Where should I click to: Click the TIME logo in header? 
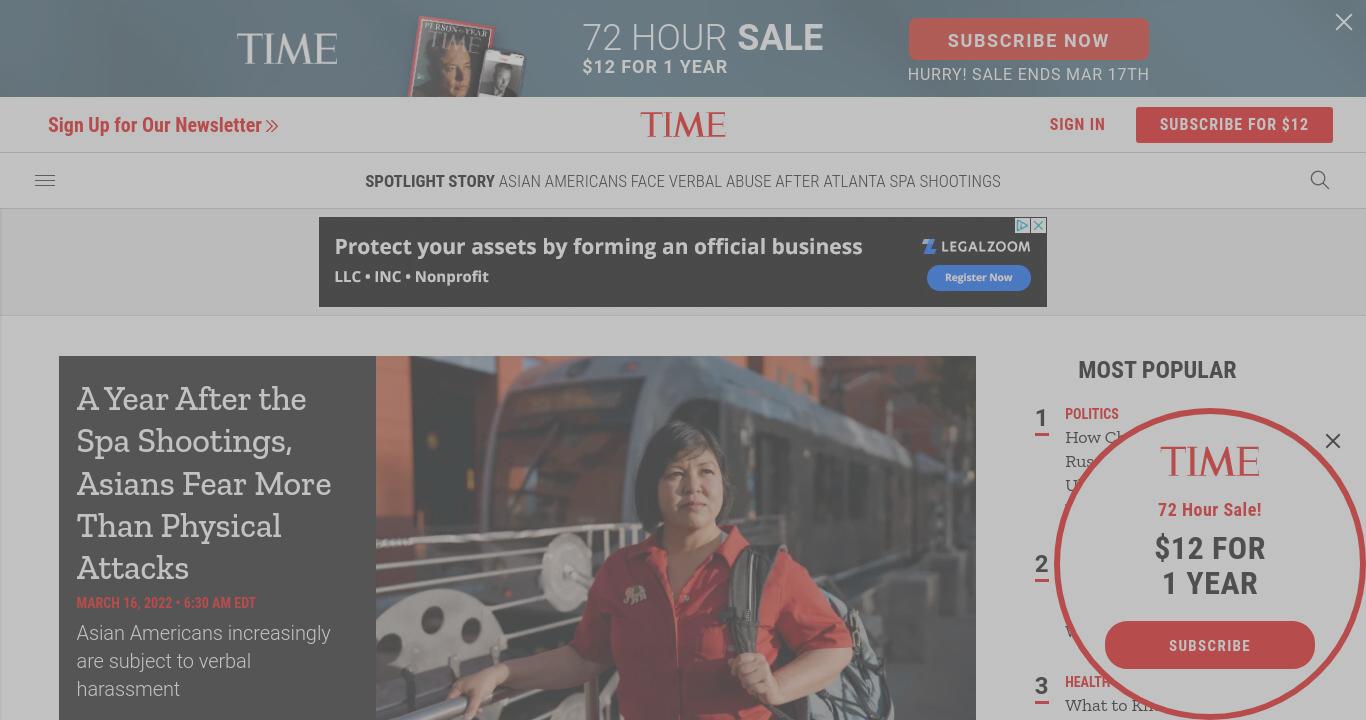click(x=683, y=125)
